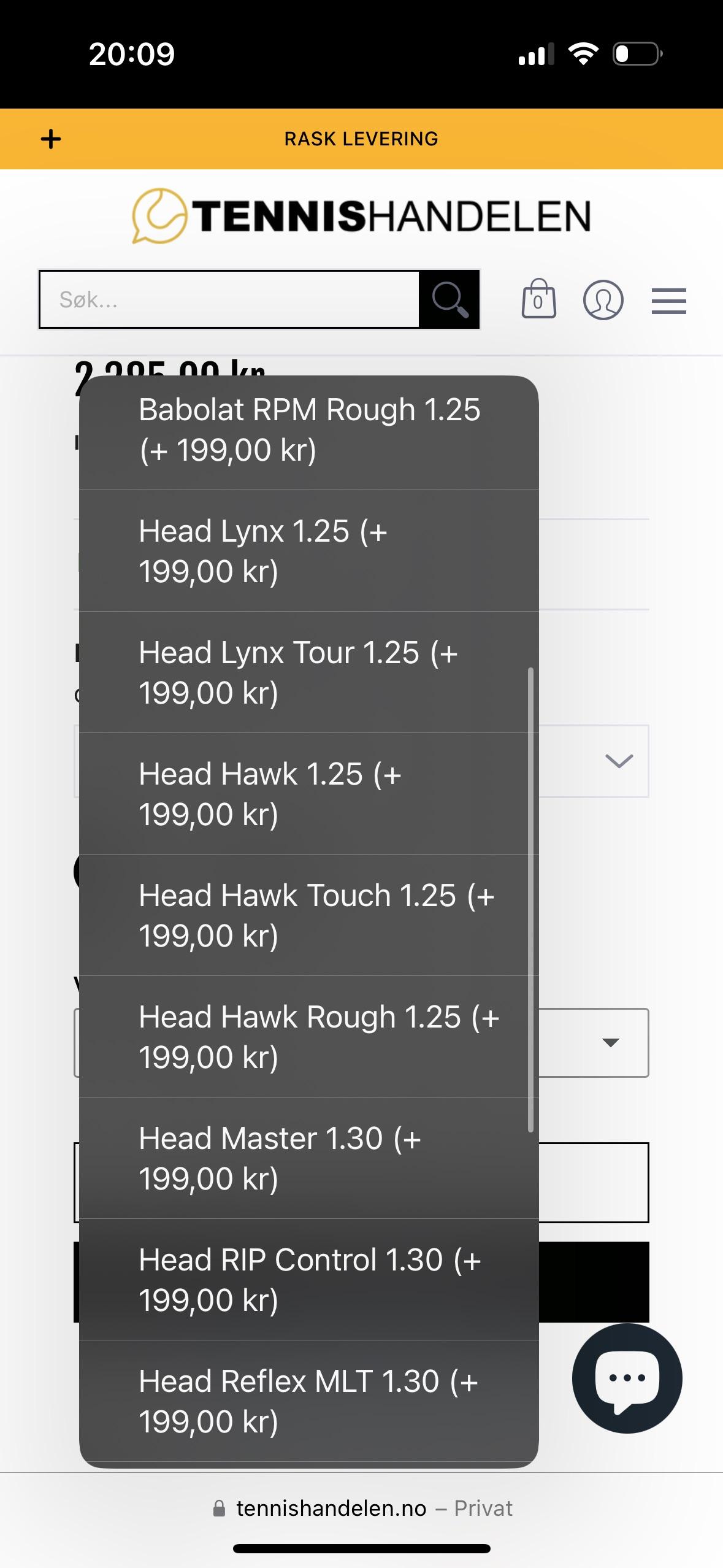Open the chat bubble widget
Viewport: 723px width, 1568px height.
click(x=627, y=1378)
